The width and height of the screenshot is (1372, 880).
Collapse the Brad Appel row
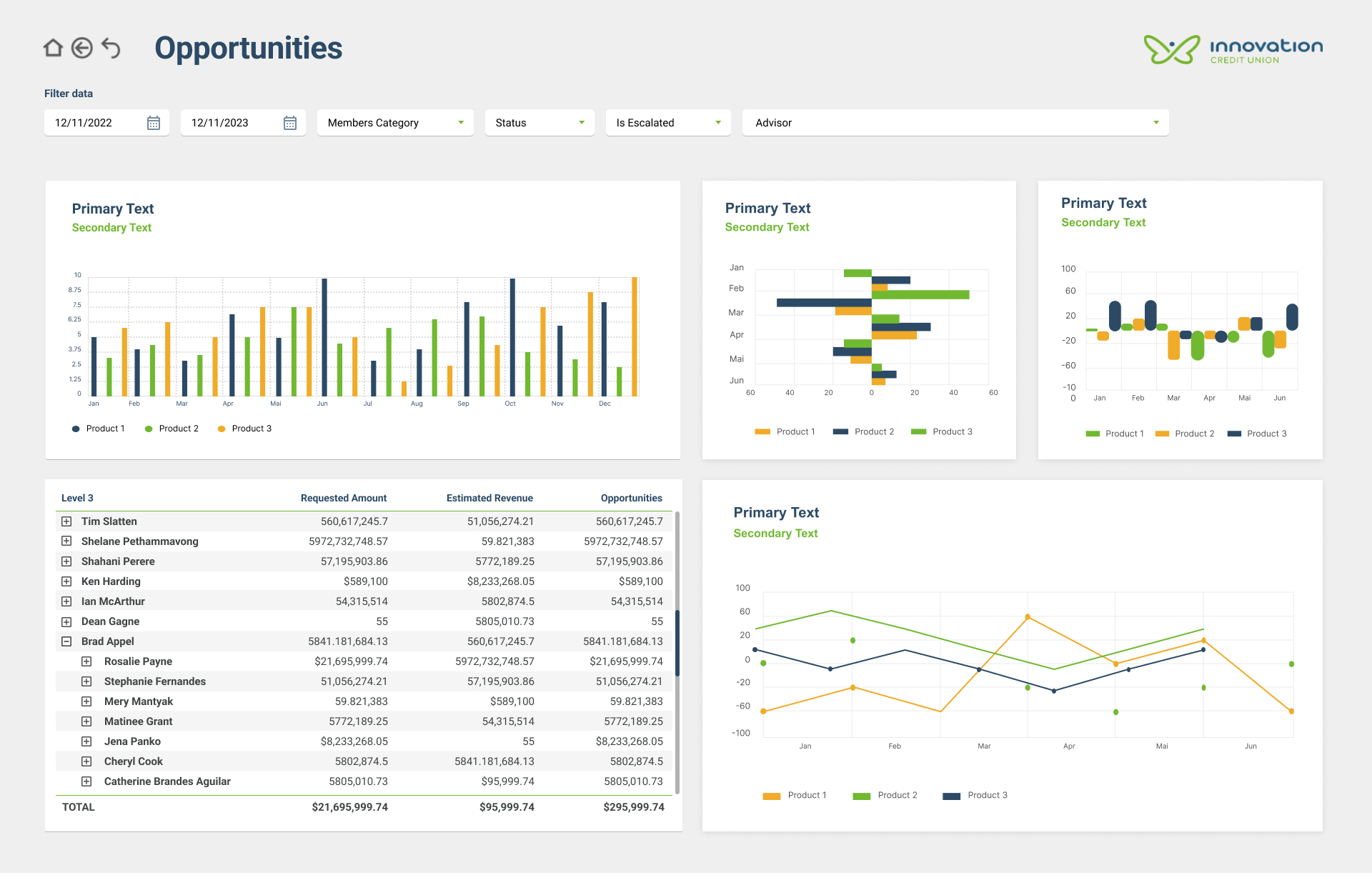(66, 641)
